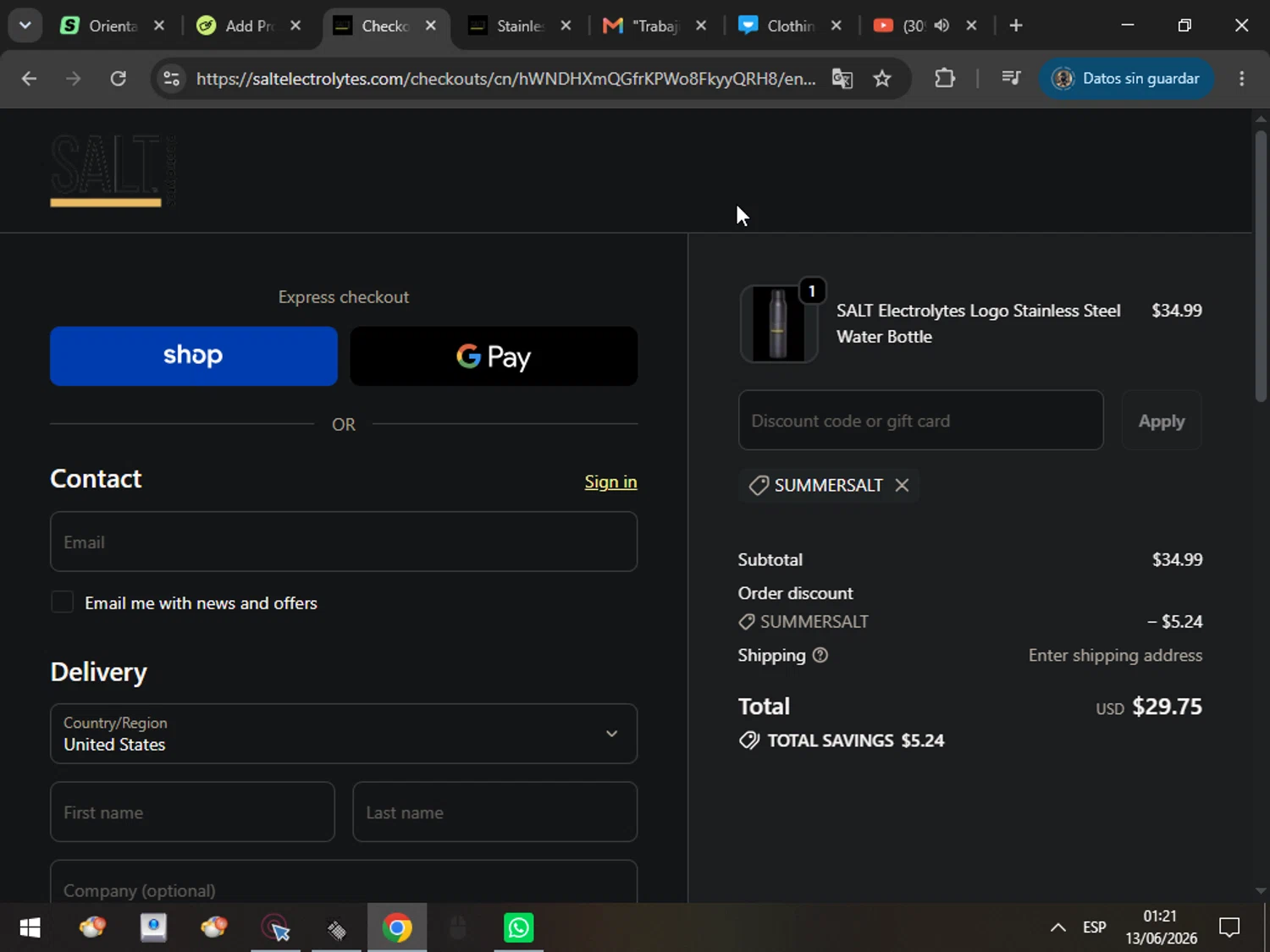Screen dimensions: 1270x952
Task: Open Chrome three-dot menu
Action: click(x=1241, y=79)
